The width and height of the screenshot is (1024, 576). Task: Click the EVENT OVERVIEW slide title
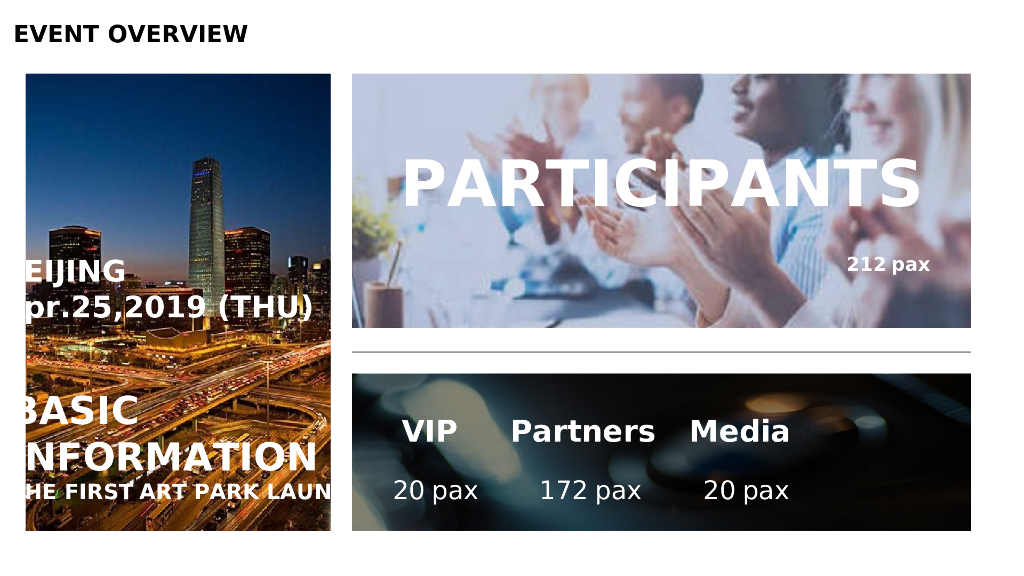(131, 34)
